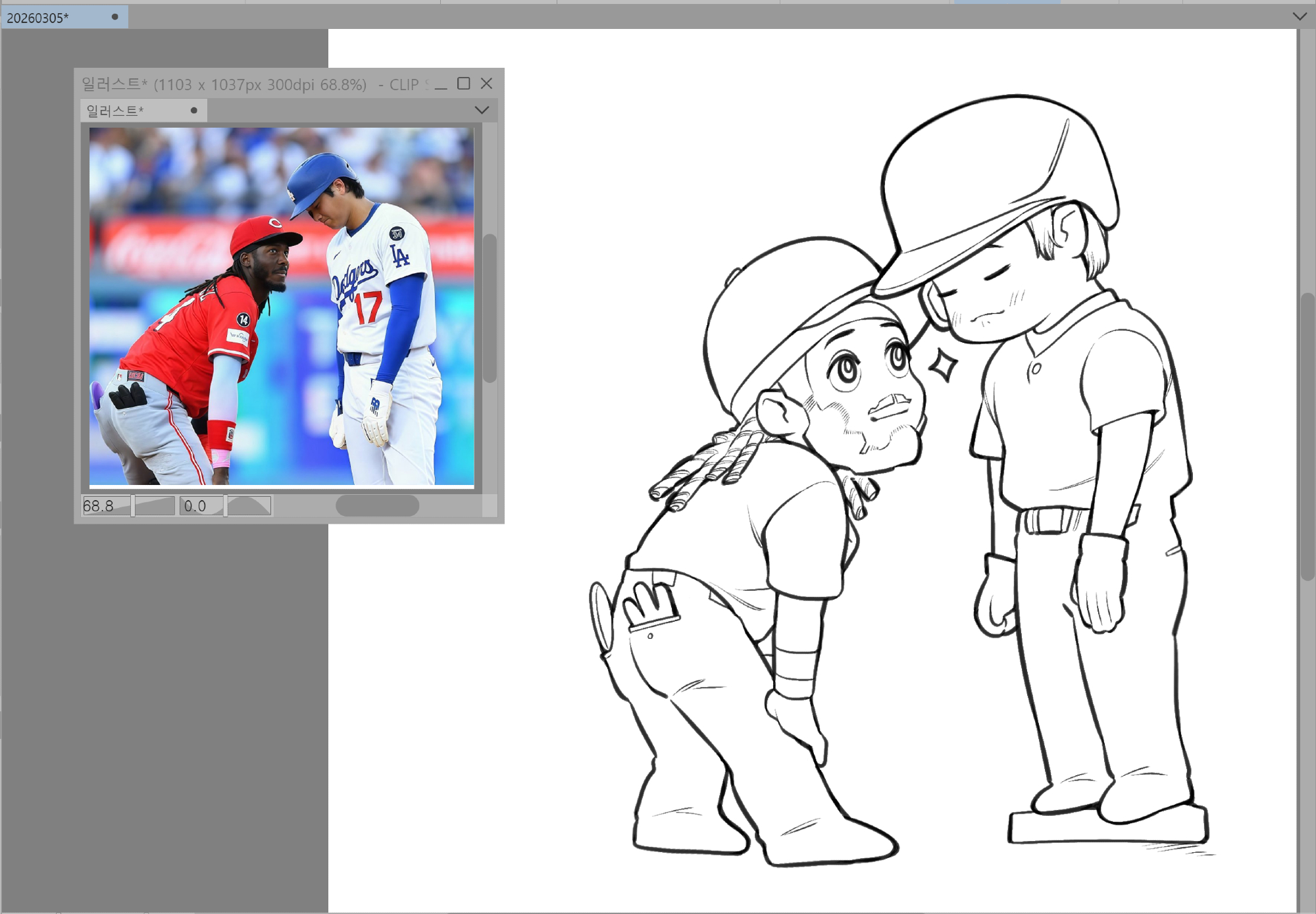Image resolution: width=1316 pixels, height=914 pixels.
Task: Click the 0.0 rotation value field
Action: tap(201, 506)
